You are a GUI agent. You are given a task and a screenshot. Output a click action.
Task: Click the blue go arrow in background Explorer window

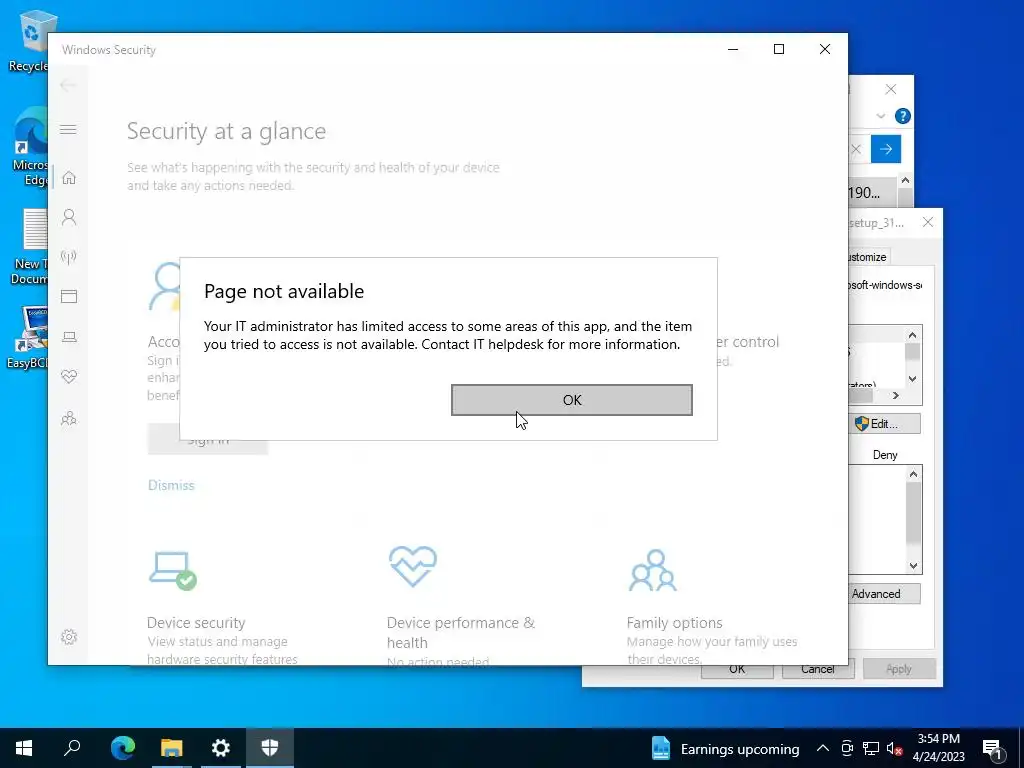point(886,149)
